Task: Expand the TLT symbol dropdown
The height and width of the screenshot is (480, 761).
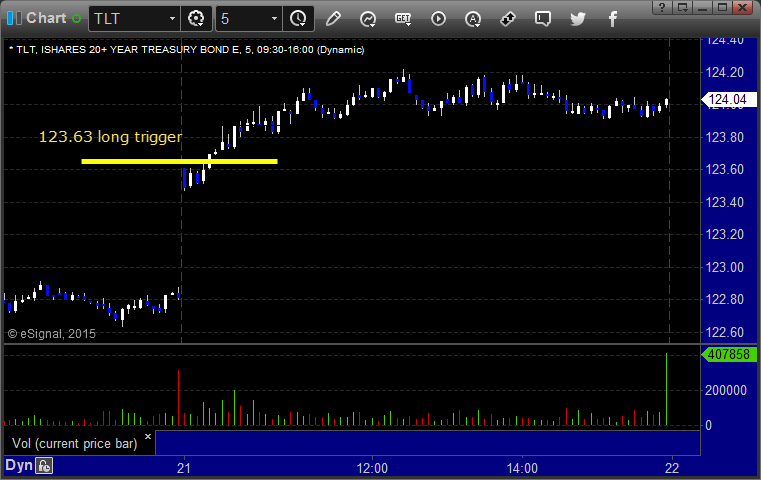Action: (x=172, y=19)
